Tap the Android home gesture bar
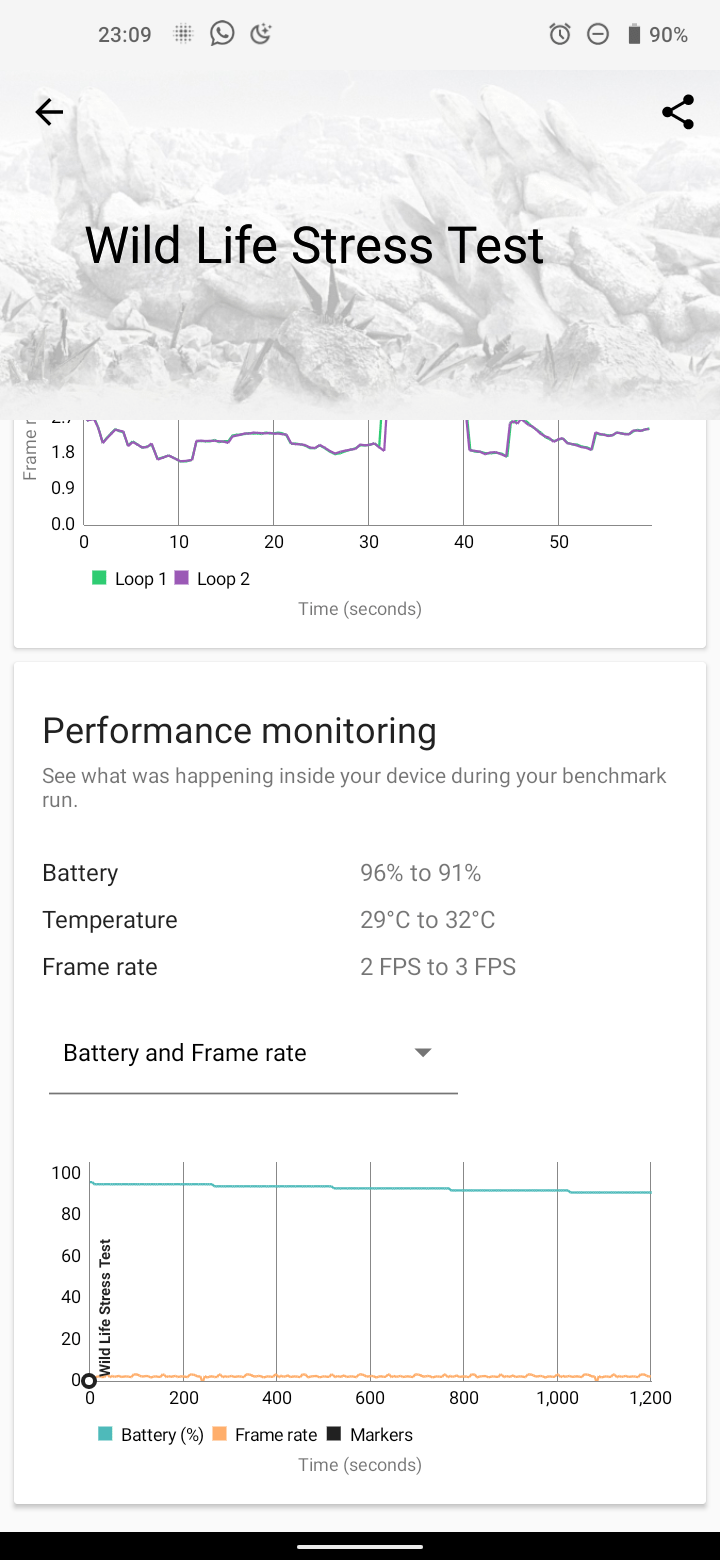This screenshot has width=720, height=1560. coord(360,1545)
